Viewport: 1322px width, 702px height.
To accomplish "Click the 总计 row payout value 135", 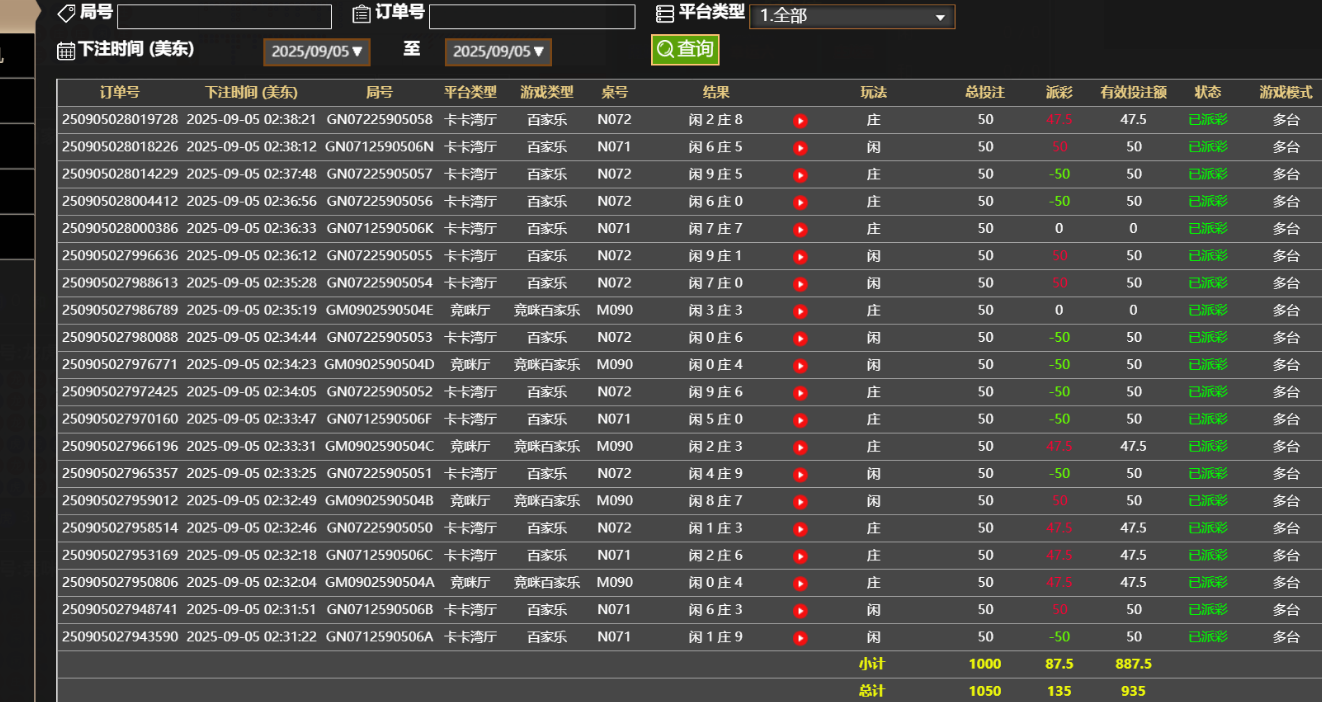I will 1059,690.
